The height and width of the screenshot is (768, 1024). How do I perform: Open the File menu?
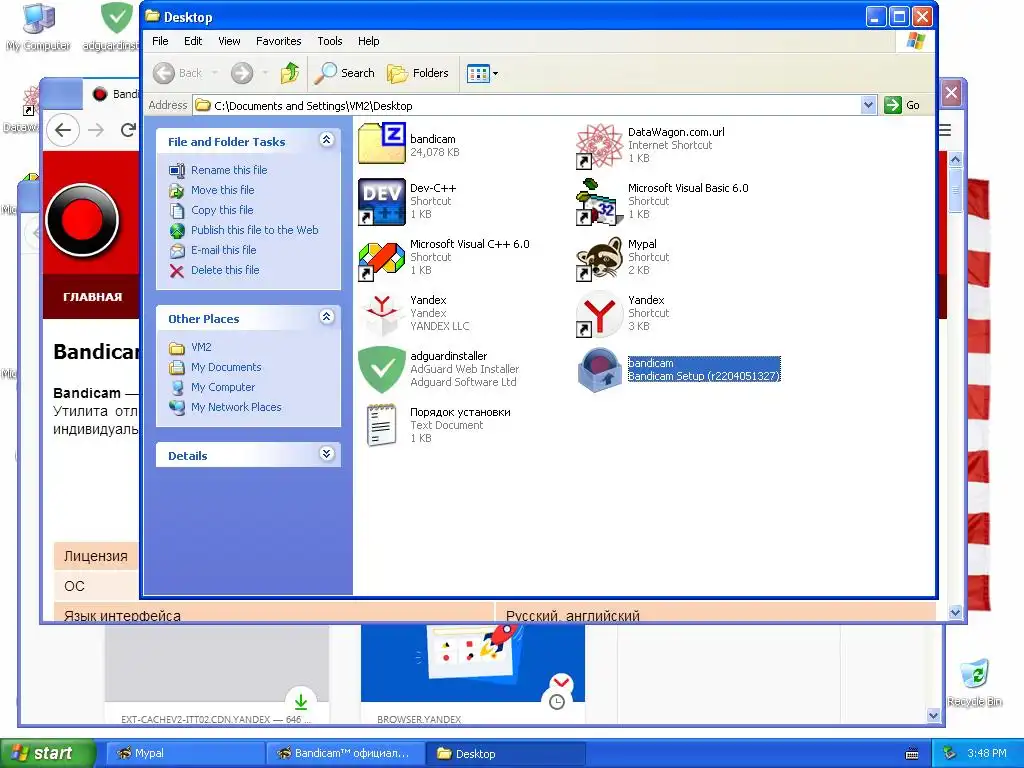coord(160,41)
